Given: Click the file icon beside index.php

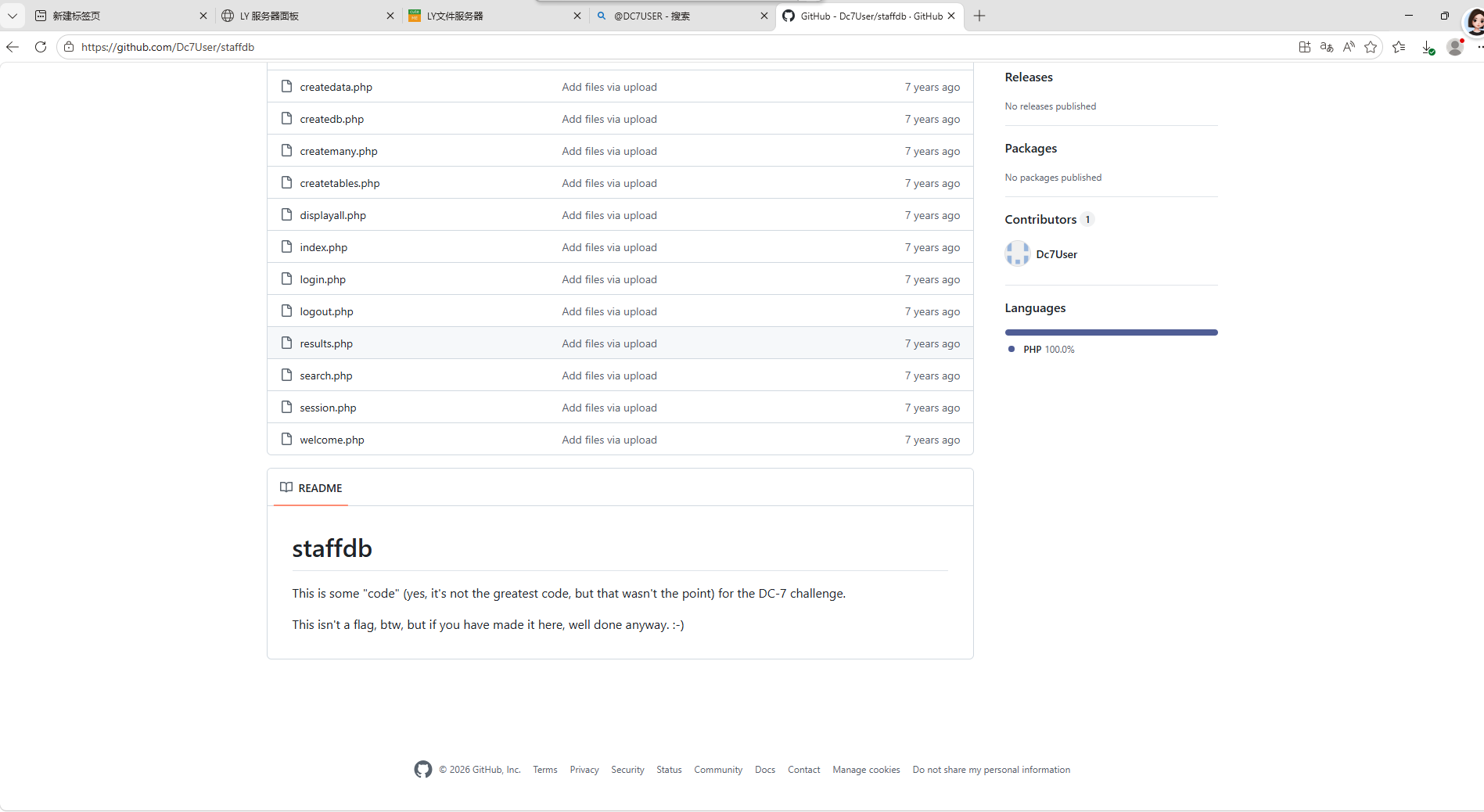Looking at the screenshot, I should pyautogui.click(x=287, y=247).
